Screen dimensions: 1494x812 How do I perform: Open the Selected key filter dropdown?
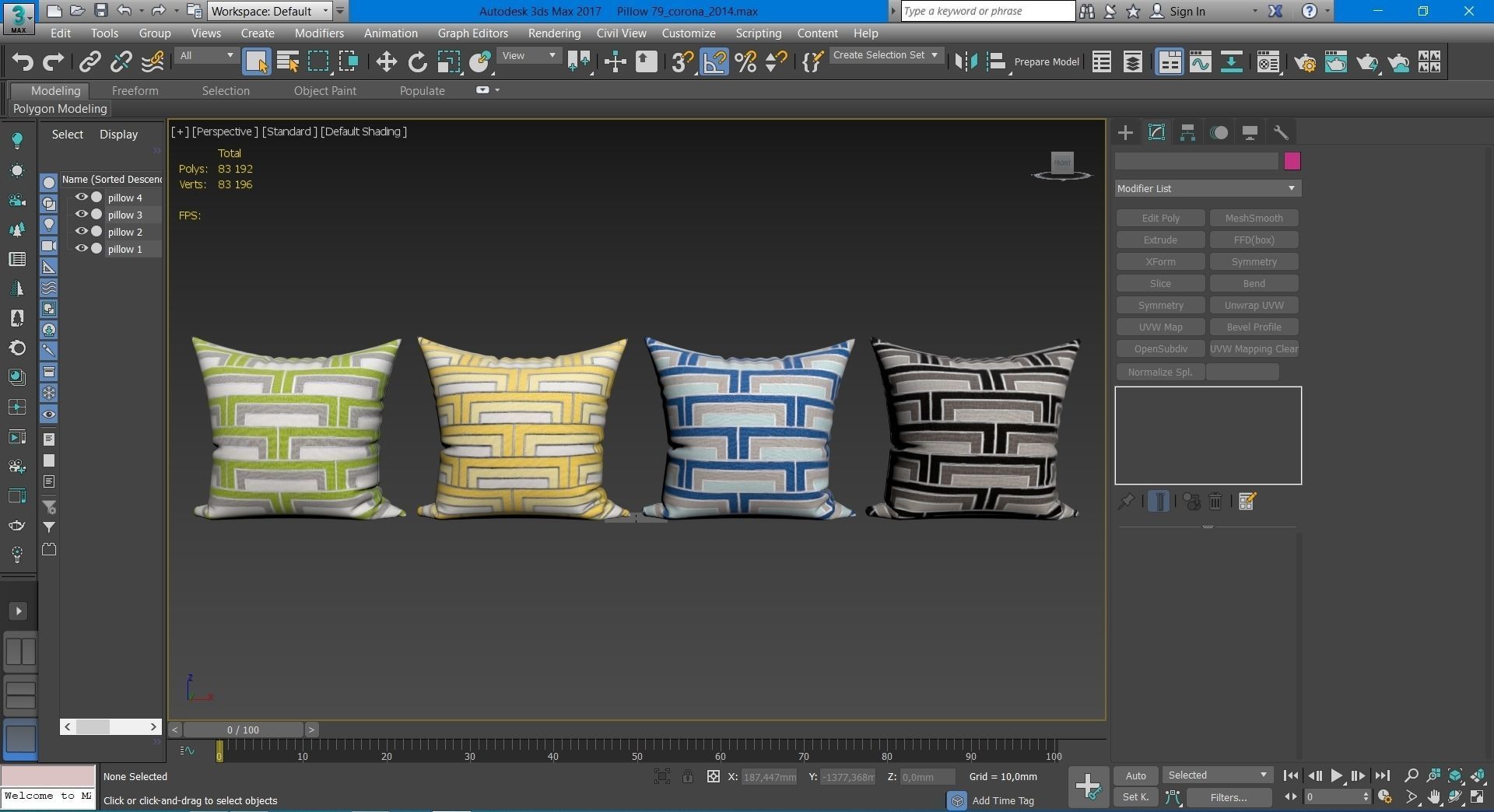(1218, 775)
